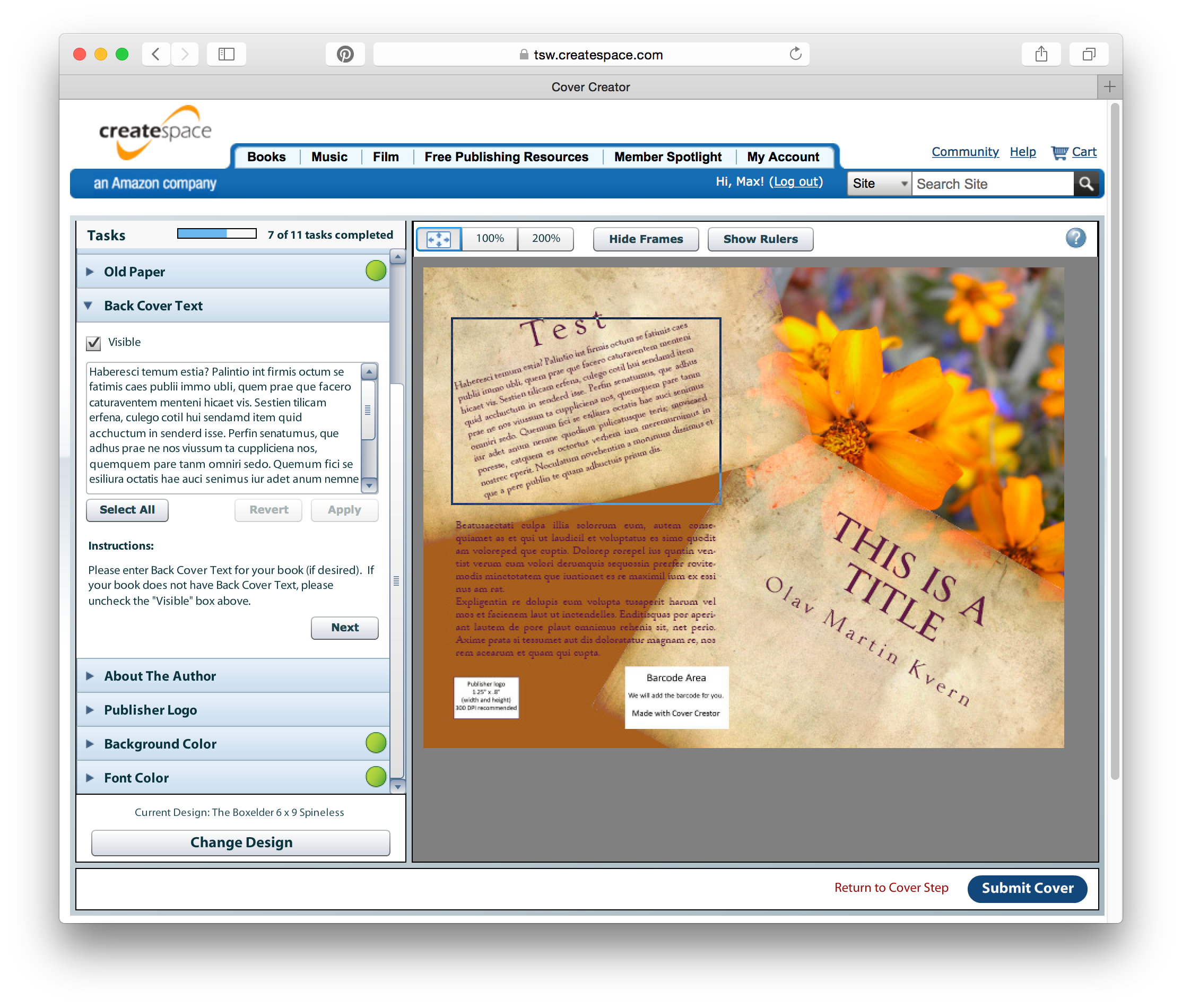
Task: Set zoom to 100%
Action: tap(490, 238)
